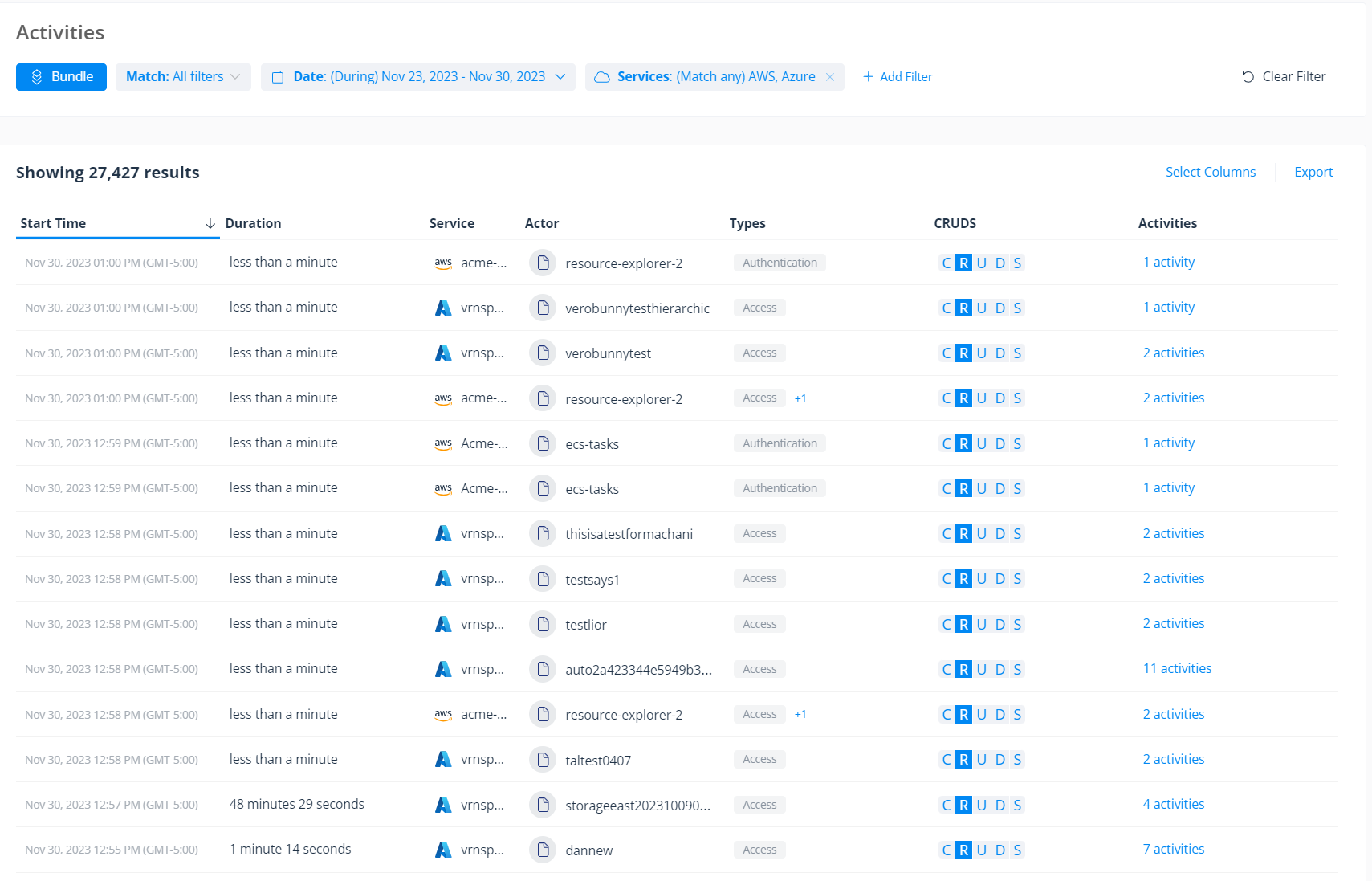Click the calendar icon in the Date filter
This screenshot has height=881, width=1372.
(279, 76)
